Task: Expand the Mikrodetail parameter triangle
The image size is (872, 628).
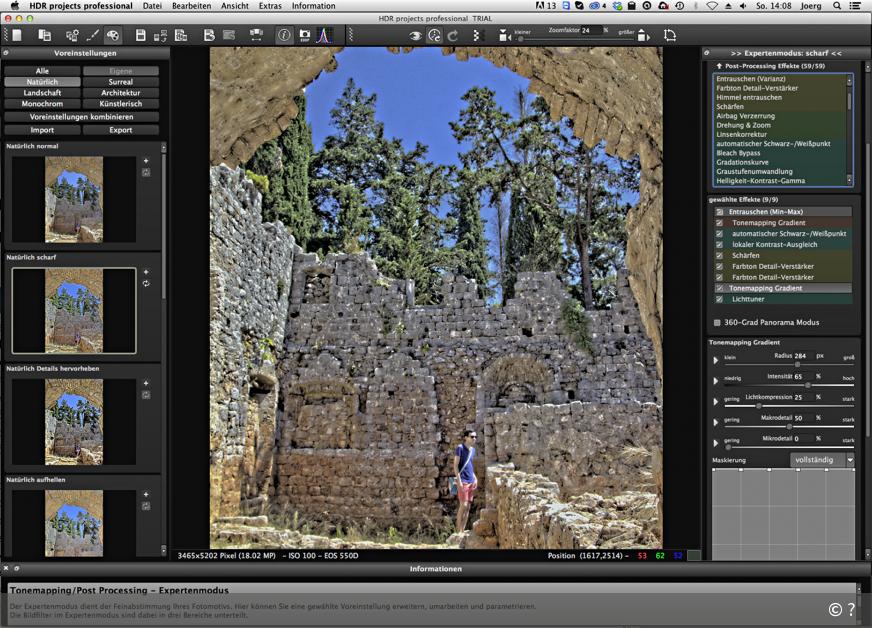Action: pos(716,443)
